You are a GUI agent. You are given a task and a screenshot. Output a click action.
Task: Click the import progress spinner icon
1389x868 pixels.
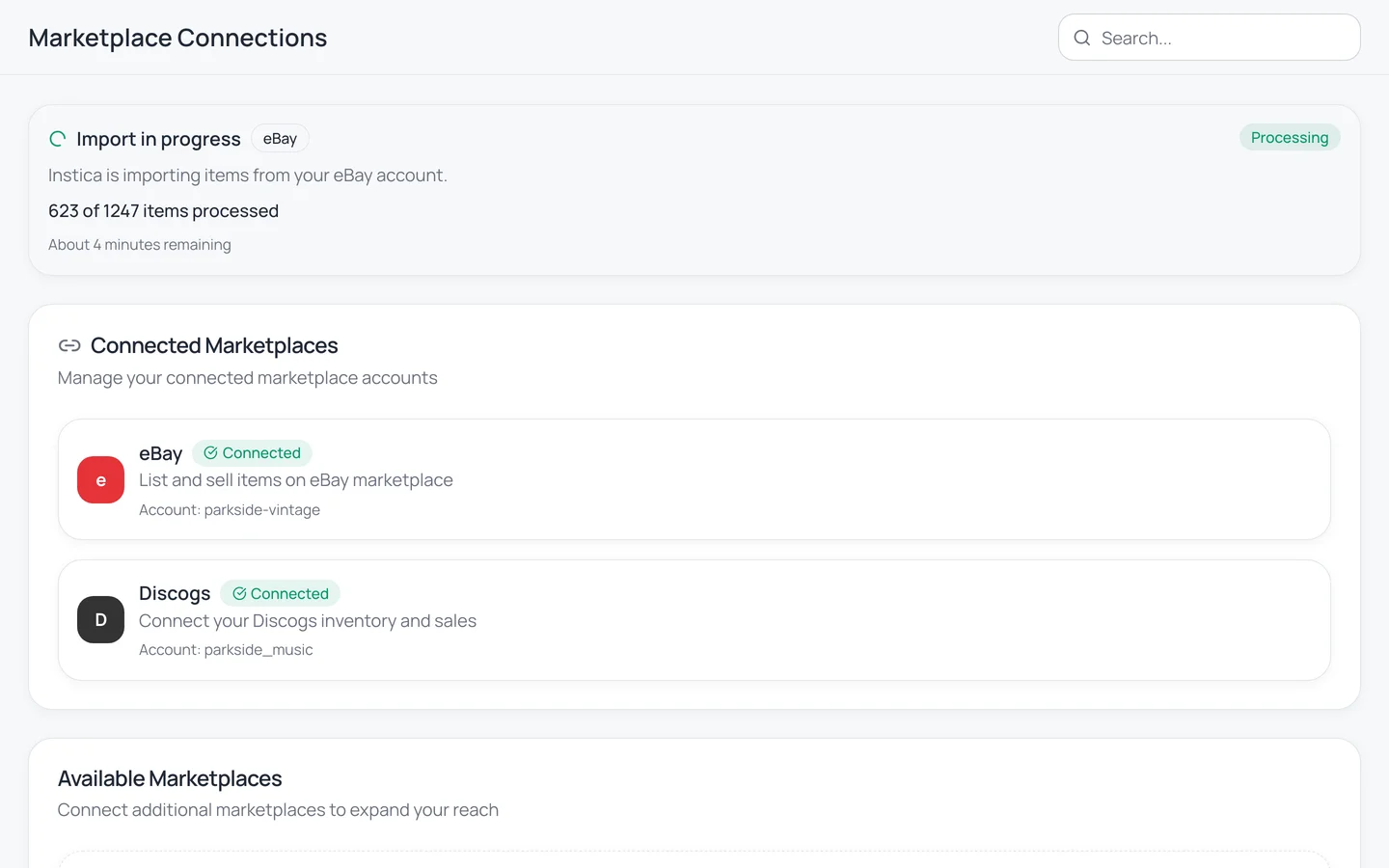point(58,139)
